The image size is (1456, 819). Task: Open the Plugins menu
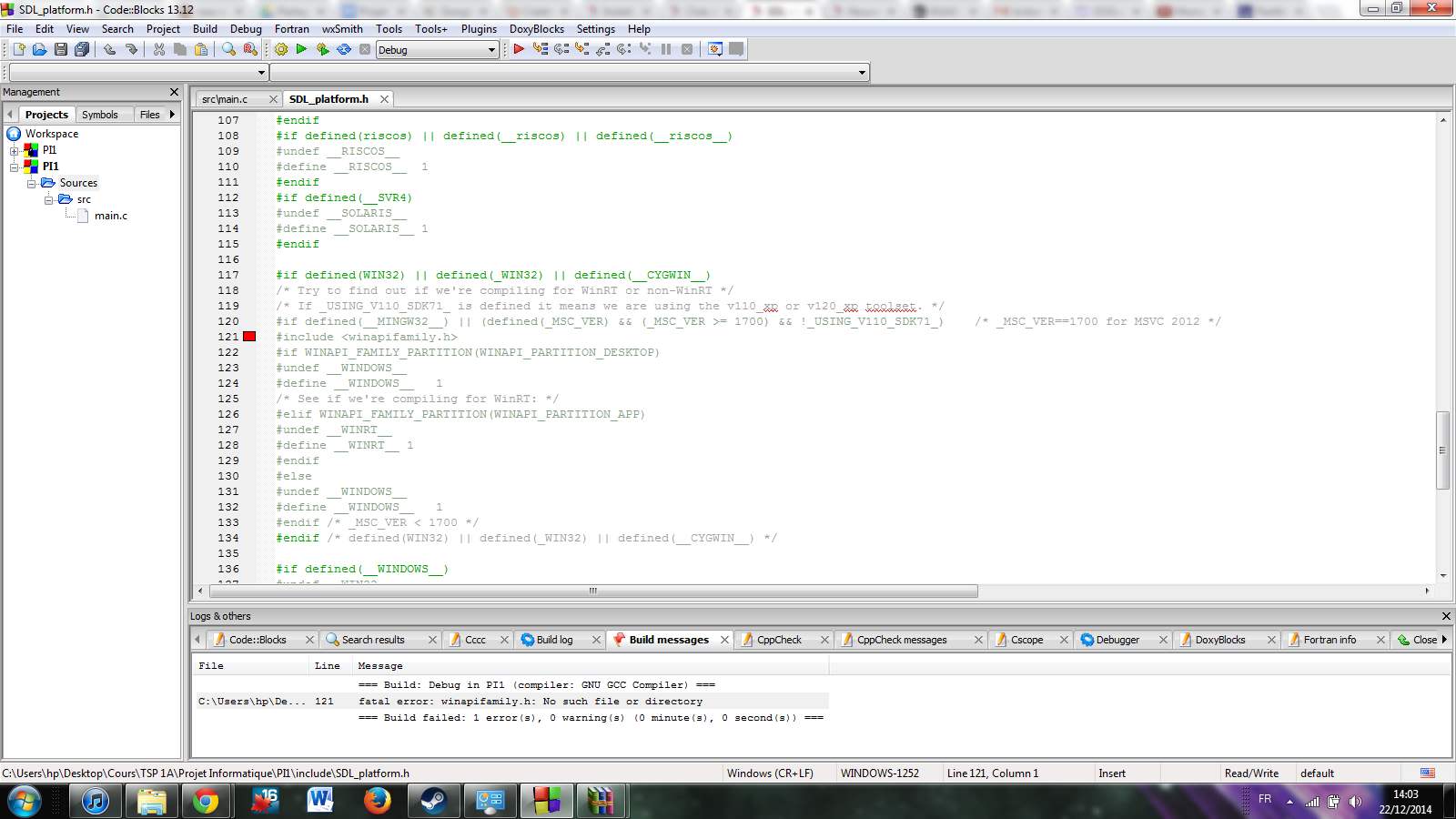click(479, 29)
